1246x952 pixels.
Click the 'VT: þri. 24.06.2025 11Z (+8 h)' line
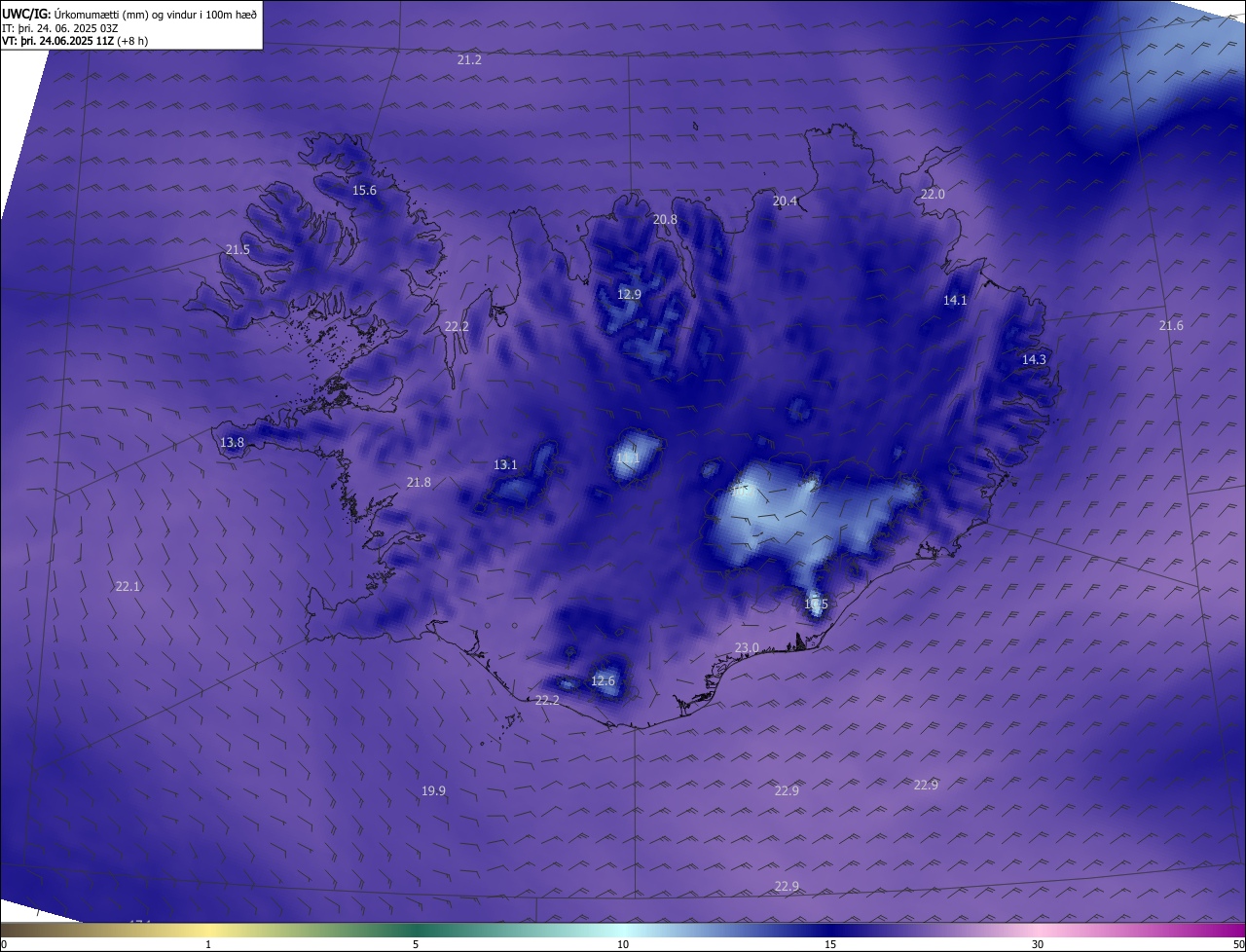click(76, 41)
